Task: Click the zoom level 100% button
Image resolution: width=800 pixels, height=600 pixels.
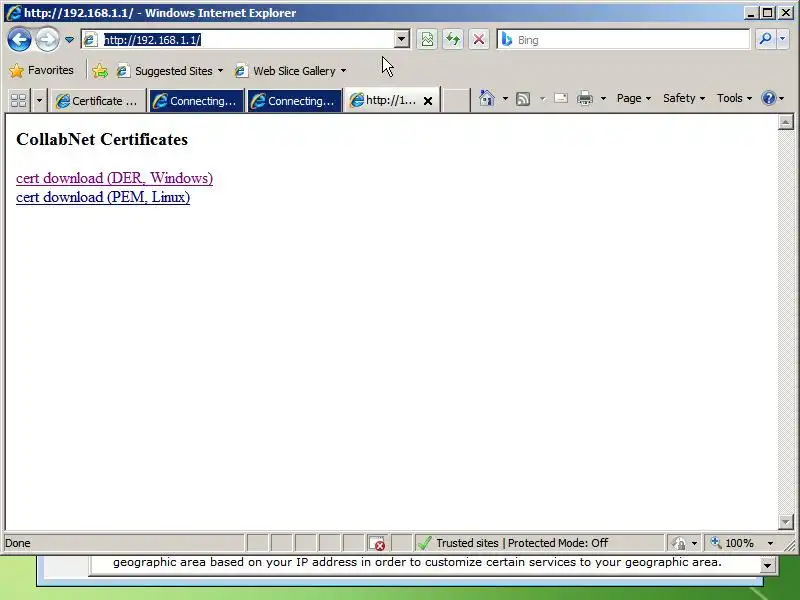Action: [732, 543]
